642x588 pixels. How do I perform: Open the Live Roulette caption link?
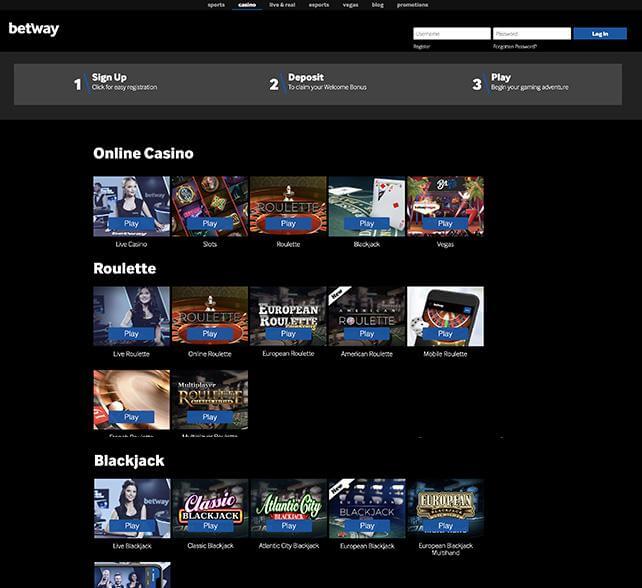pos(131,354)
